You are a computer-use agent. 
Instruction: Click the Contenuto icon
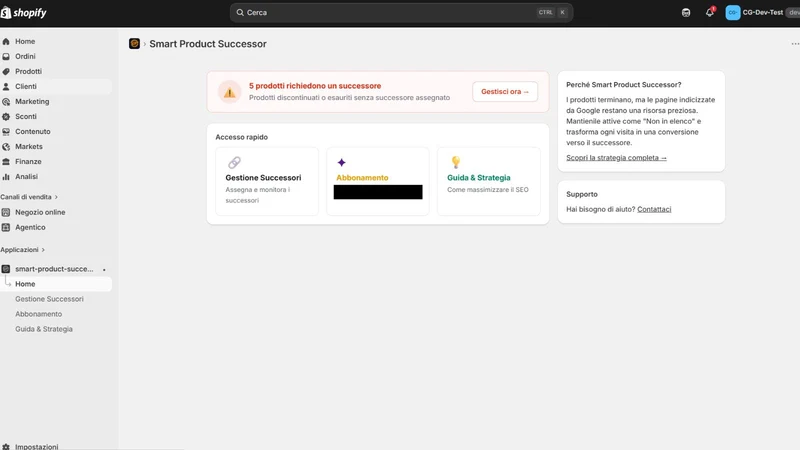[6, 132]
